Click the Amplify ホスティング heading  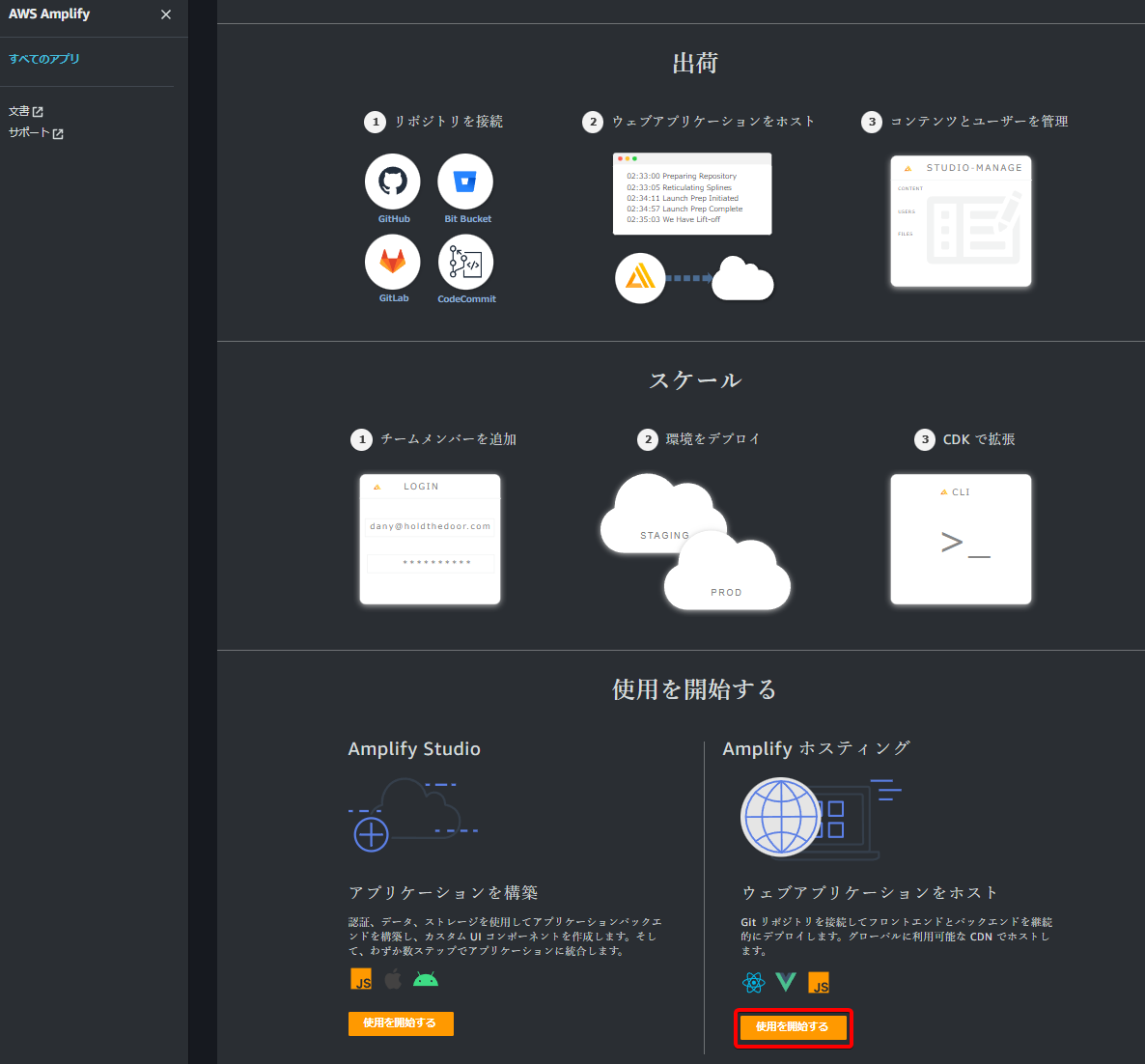(x=817, y=748)
